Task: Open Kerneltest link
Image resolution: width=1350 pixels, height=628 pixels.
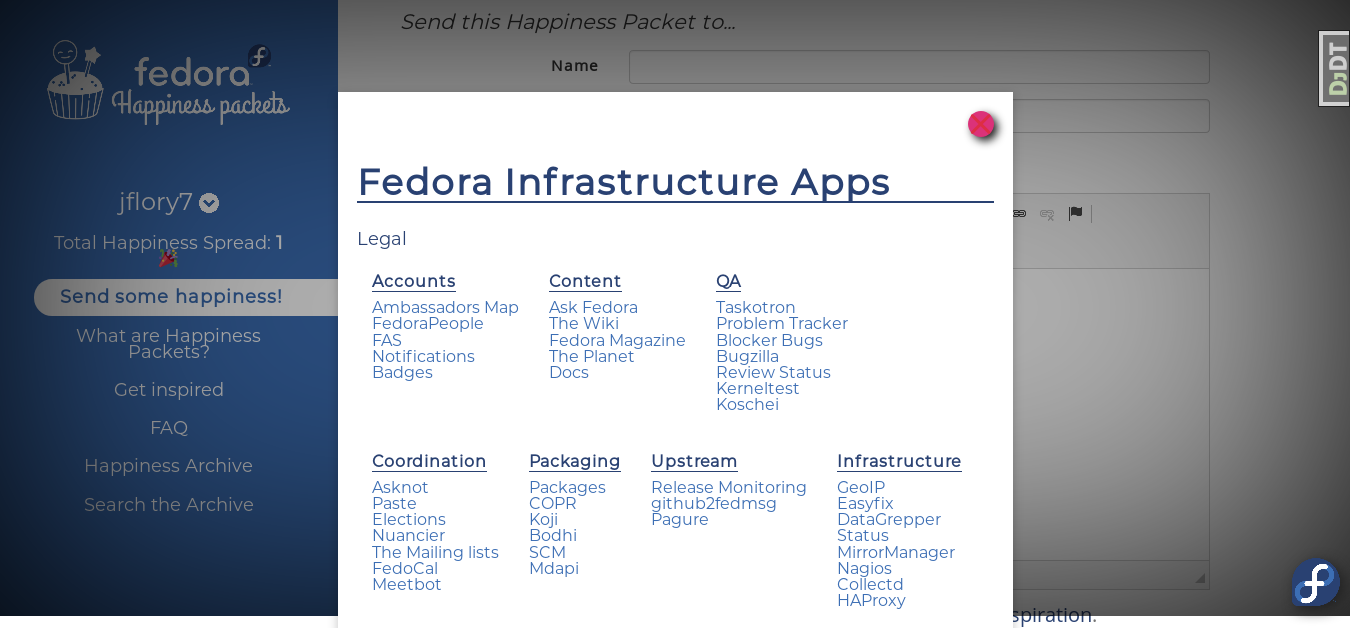Action: tap(758, 389)
